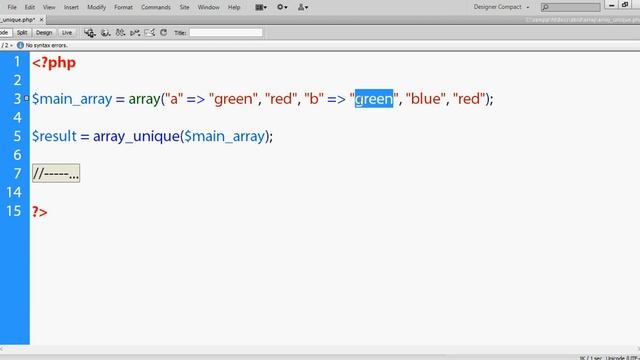This screenshot has height=360, width=640.
Task: Open the Format menu
Action: (x=123, y=7)
